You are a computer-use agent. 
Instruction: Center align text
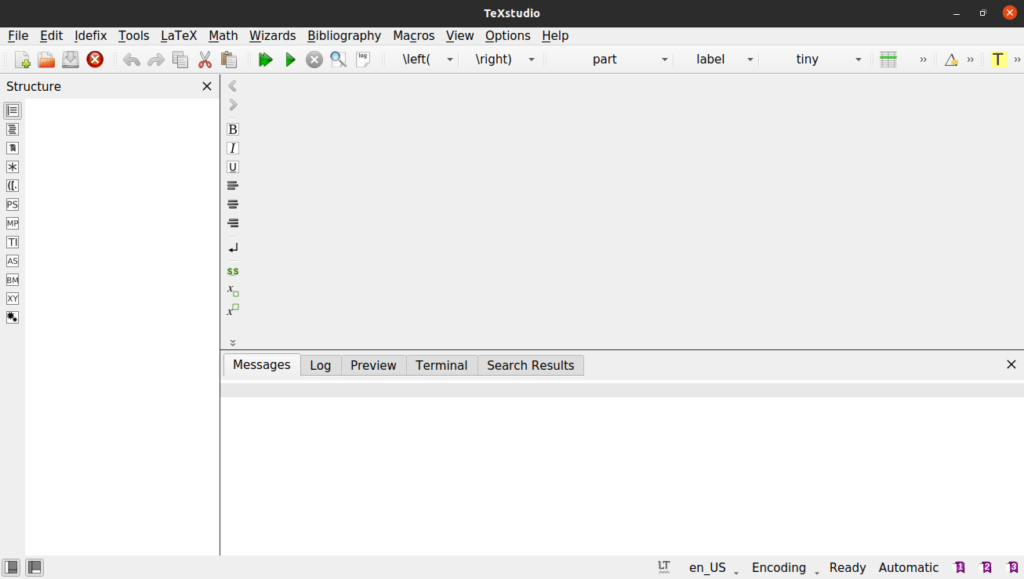click(232, 204)
